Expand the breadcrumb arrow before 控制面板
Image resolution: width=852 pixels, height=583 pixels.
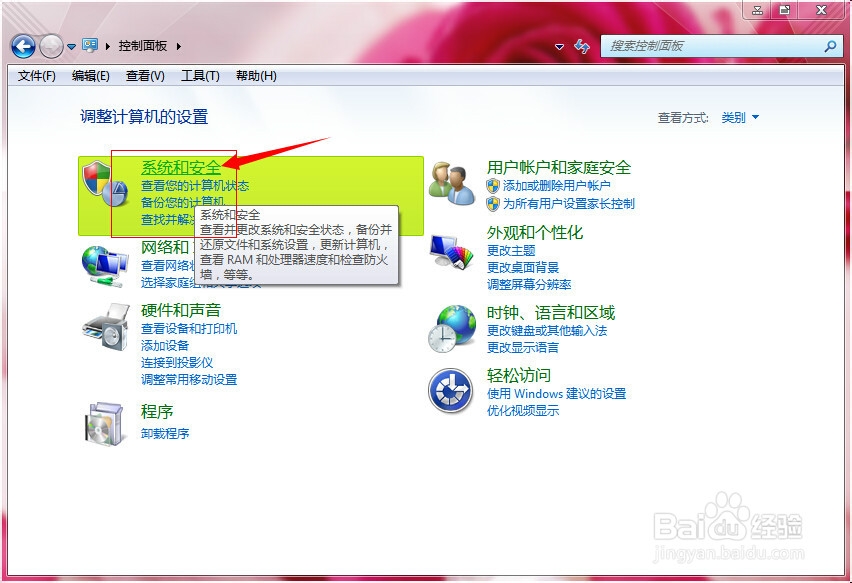tap(108, 47)
